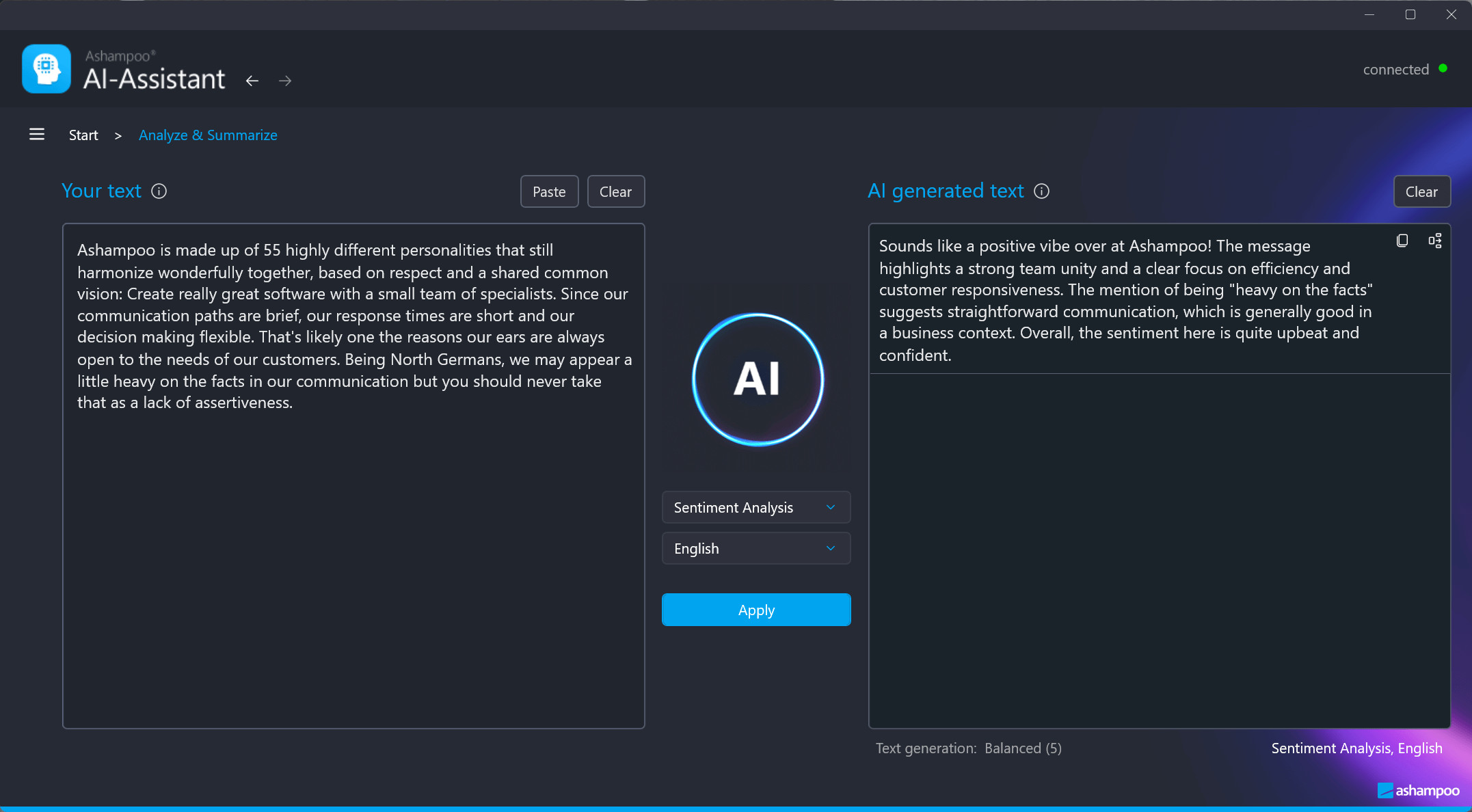Maximize the AI-Assistant window
Viewport: 1472px width, 812px height.
pos(1410,14)
